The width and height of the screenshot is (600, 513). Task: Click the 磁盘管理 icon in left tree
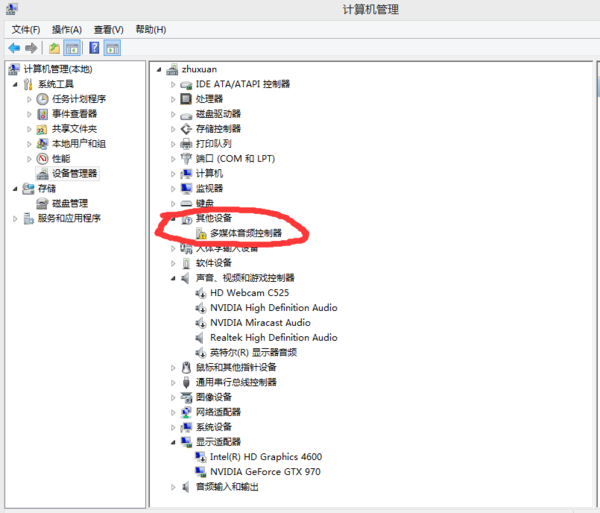click(43, 203)
